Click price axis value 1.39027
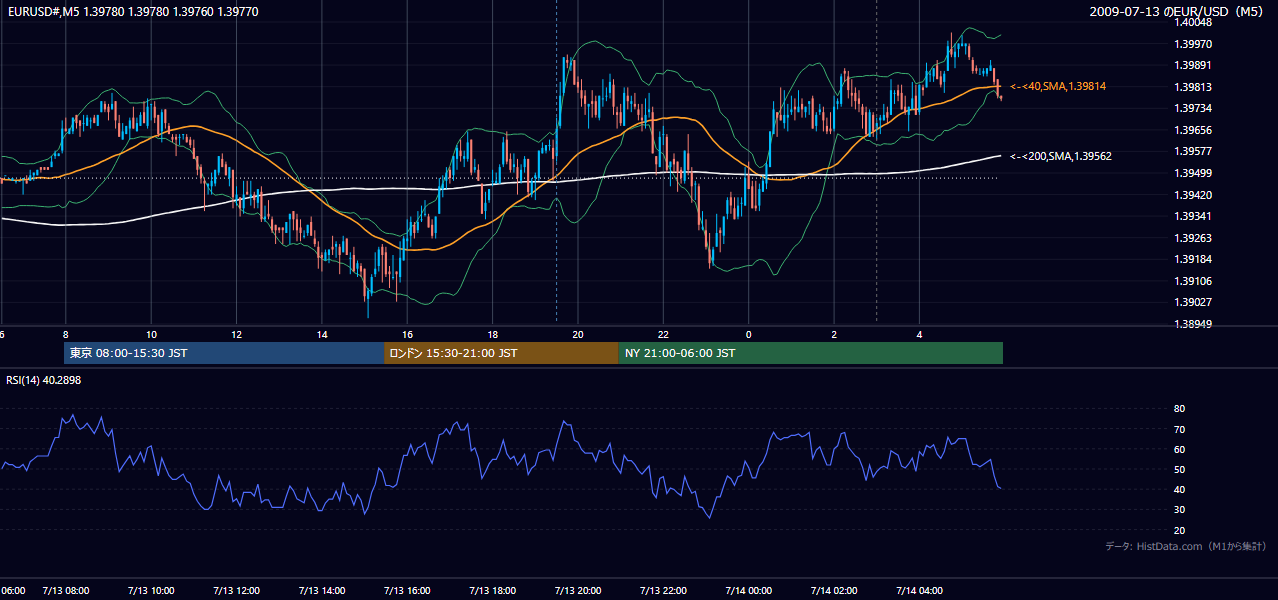Image resolution: width=1278 pixels, height=600 pixels. (1193, 302)
